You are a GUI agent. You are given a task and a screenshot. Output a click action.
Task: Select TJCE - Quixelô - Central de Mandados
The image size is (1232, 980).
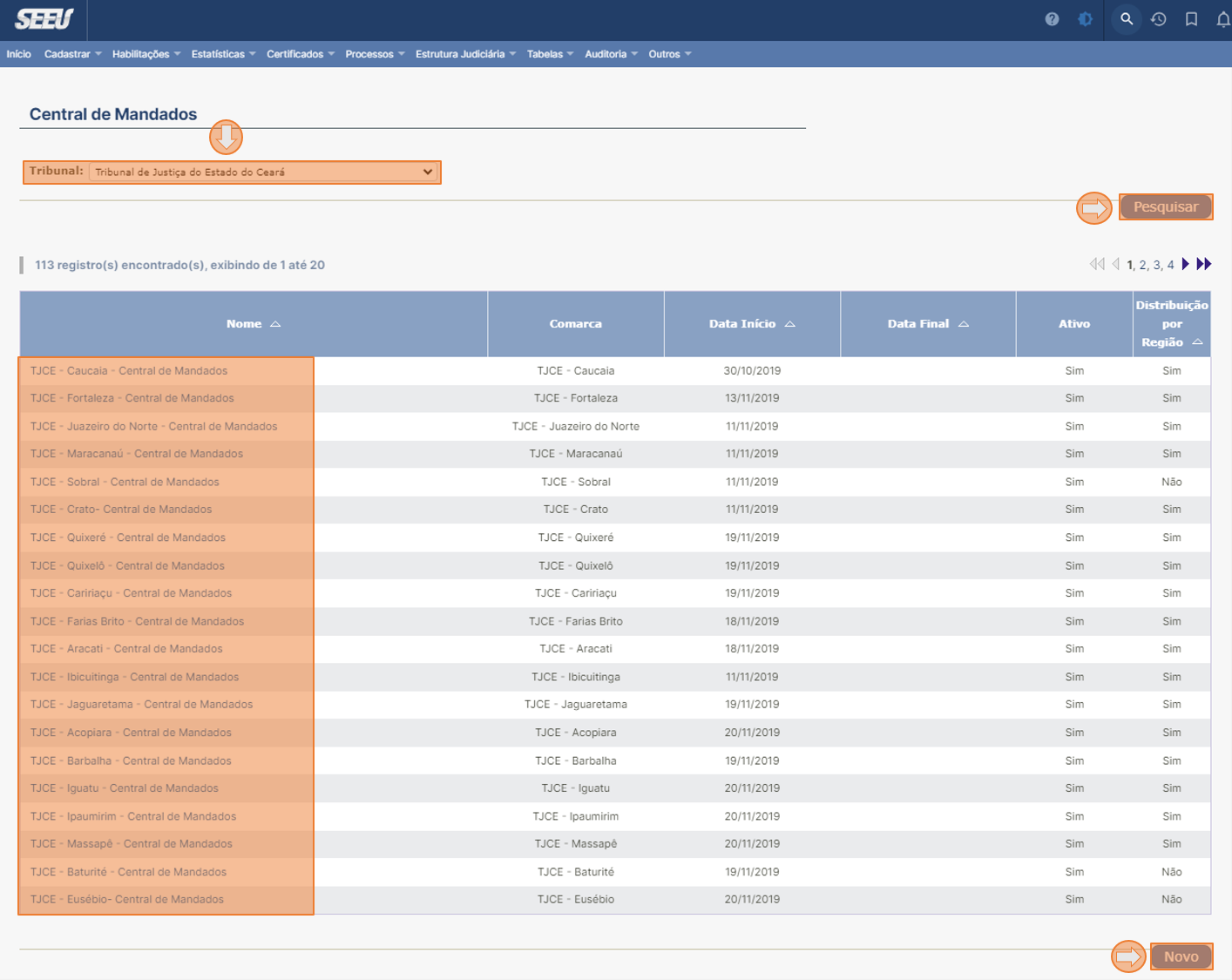pyautogui.click(x=127, y=565)
